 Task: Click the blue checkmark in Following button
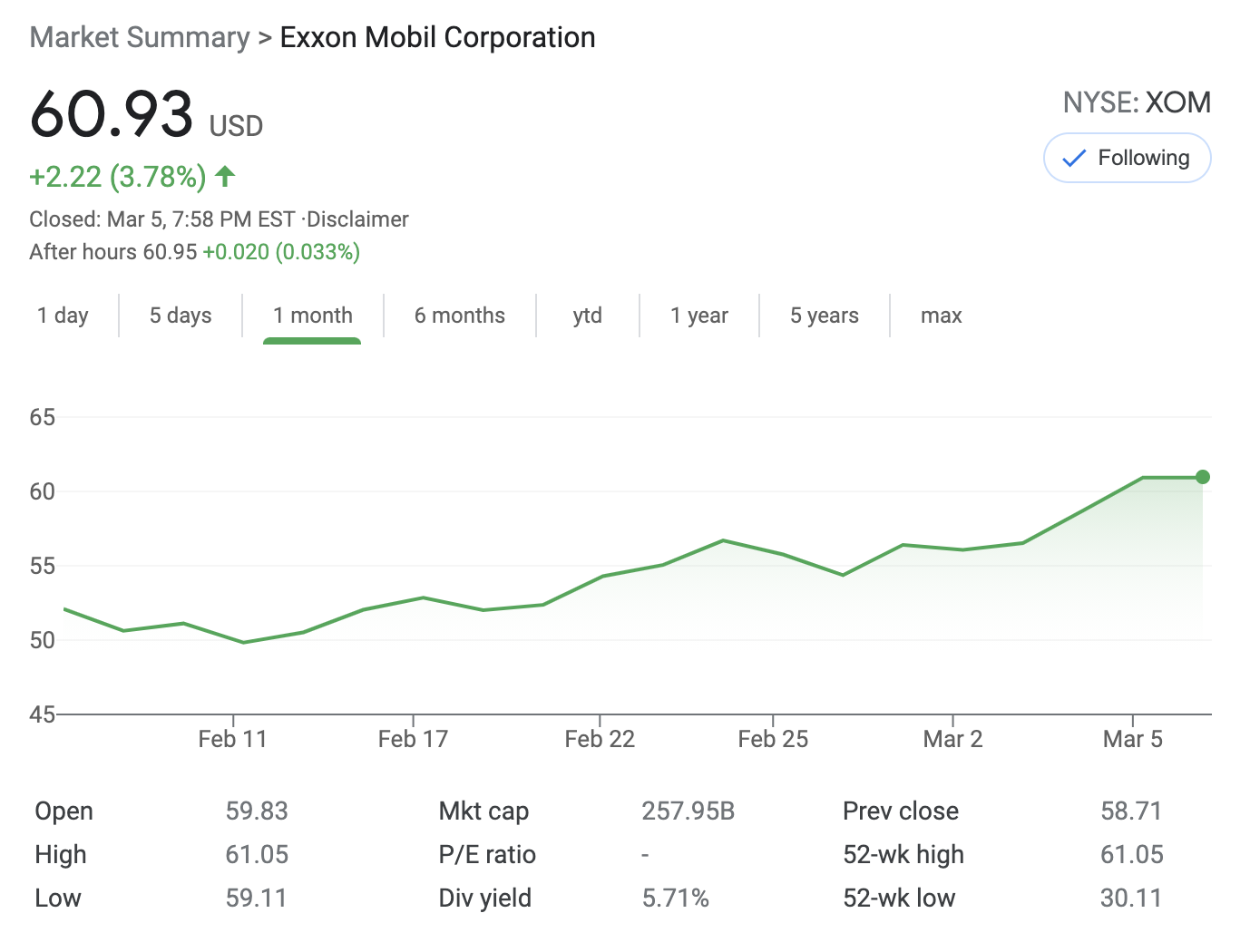(1073, 159)
